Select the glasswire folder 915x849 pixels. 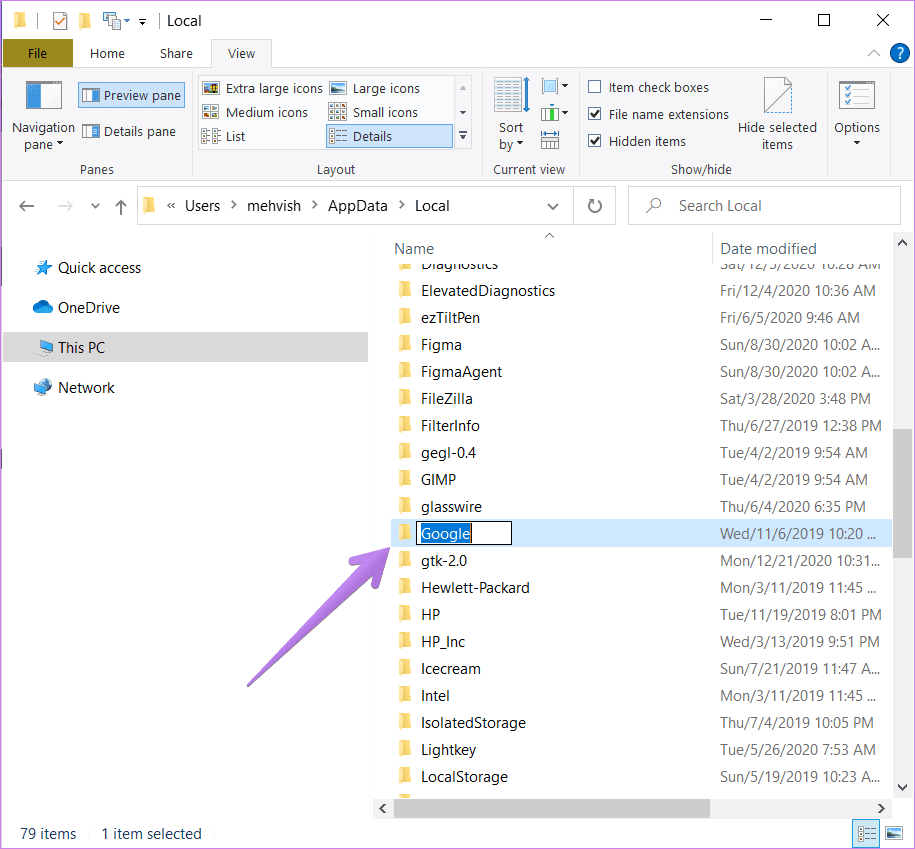tap(451, 506)
